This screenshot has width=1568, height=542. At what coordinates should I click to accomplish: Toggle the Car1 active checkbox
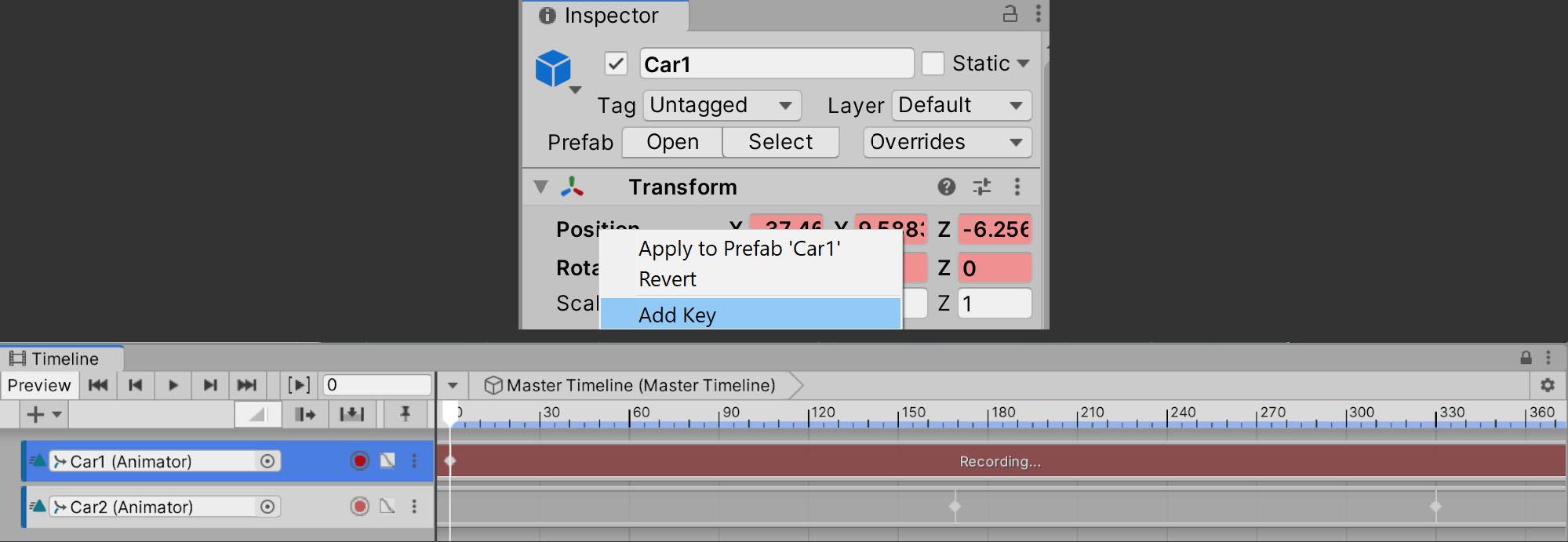coord(617,64)
